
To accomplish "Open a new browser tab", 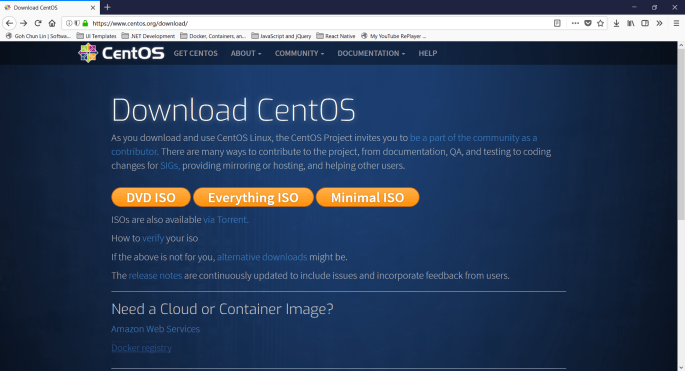I will click(x=107, y=7).
